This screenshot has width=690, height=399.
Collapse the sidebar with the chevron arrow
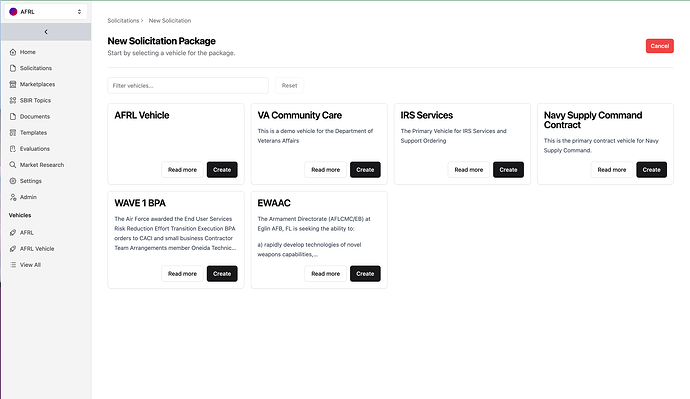[x=46, y=32]
